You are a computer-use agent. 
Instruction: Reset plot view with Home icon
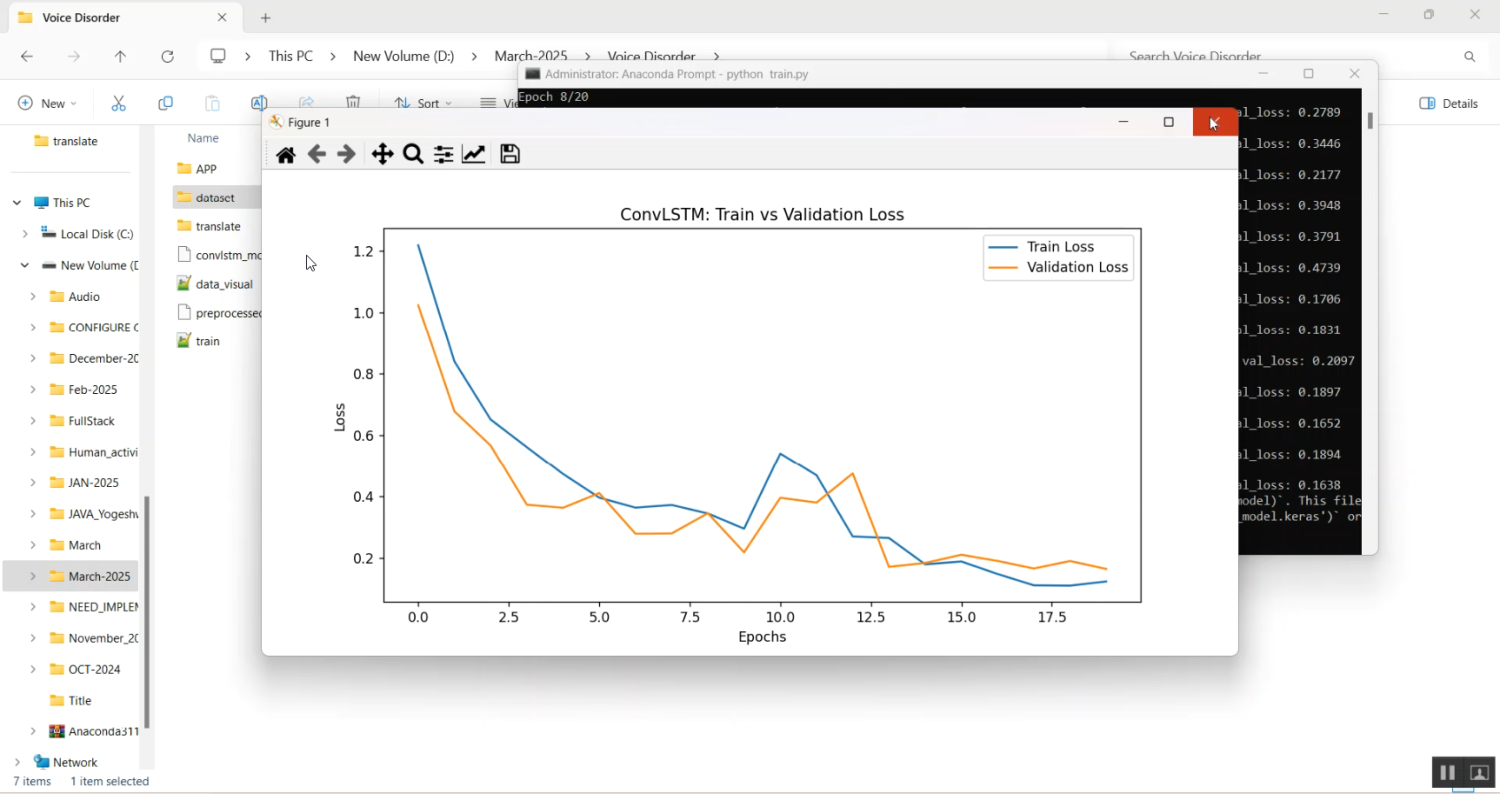(286, 154)
